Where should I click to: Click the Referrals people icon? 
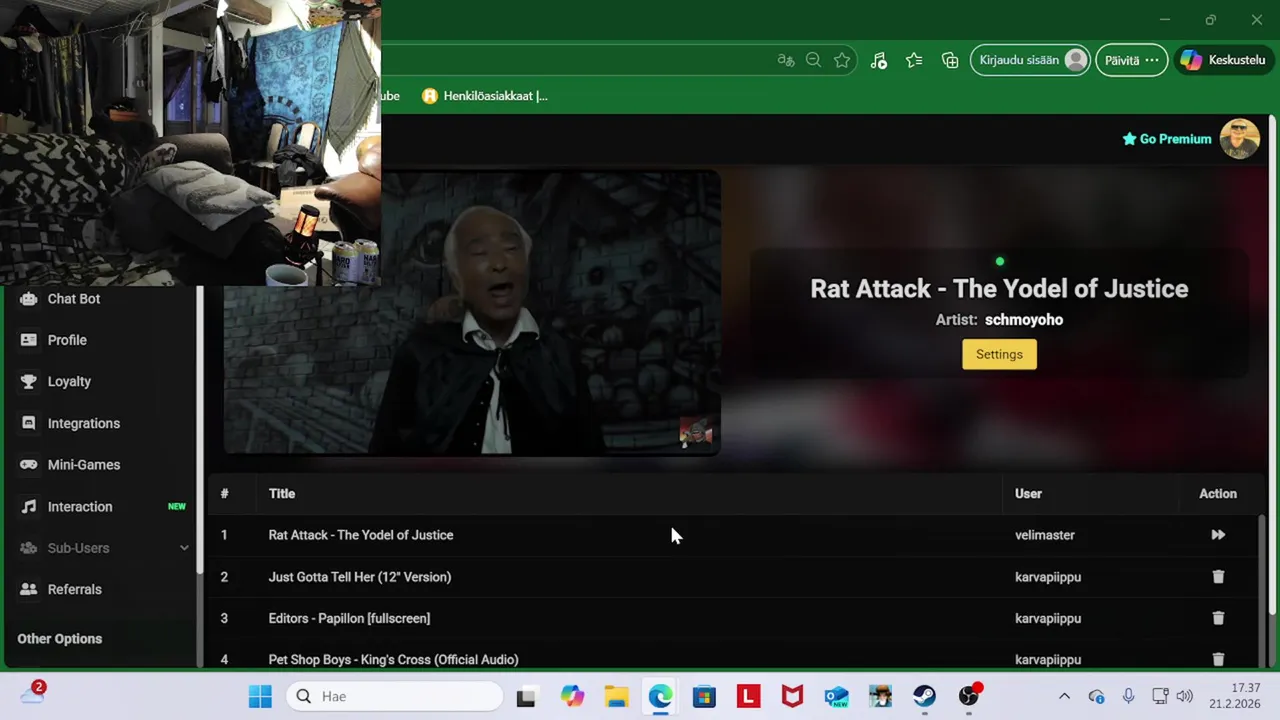point(28,589)
